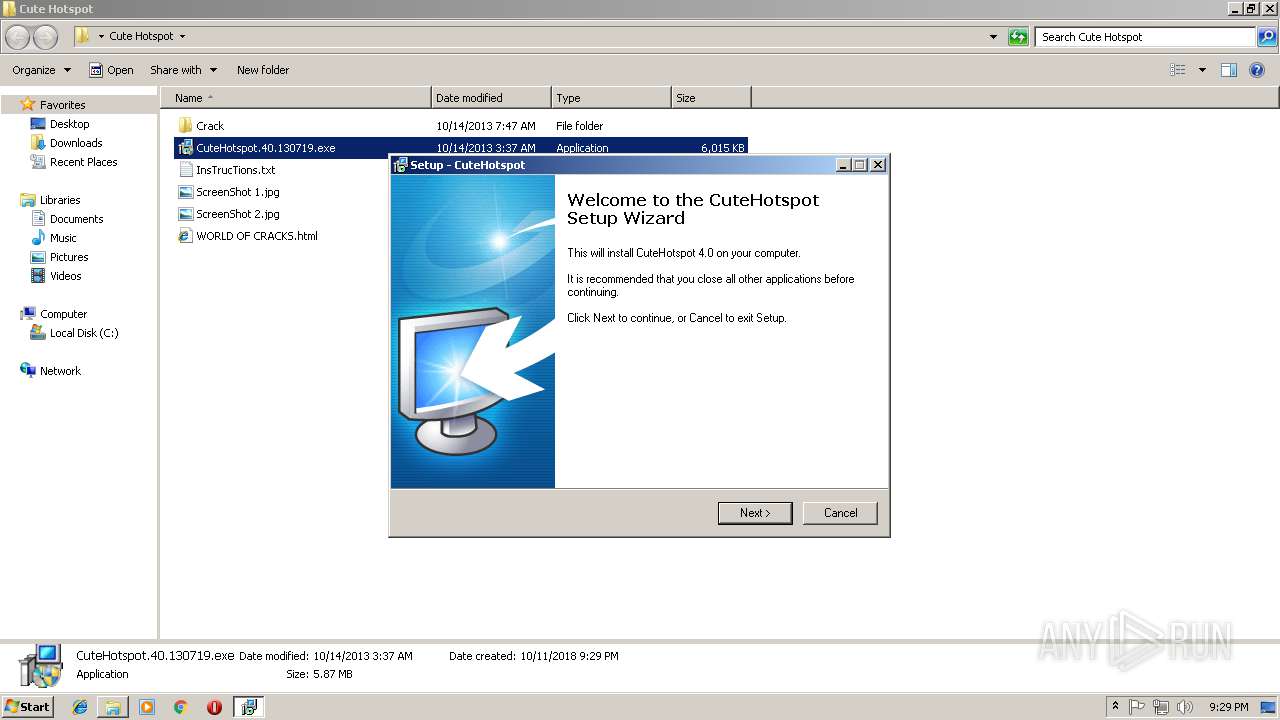The height and width of the screenshot is (720, 1280).
Task: Select Local Disk (C:)
Action: click(x=84, y=333)
